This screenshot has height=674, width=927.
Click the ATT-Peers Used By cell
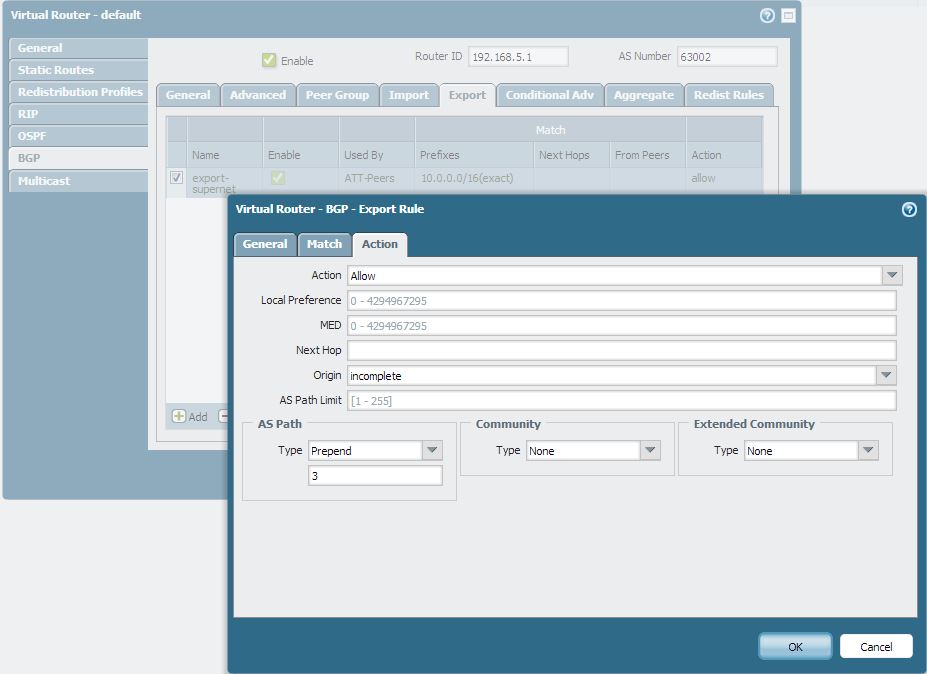coord(369,178)
